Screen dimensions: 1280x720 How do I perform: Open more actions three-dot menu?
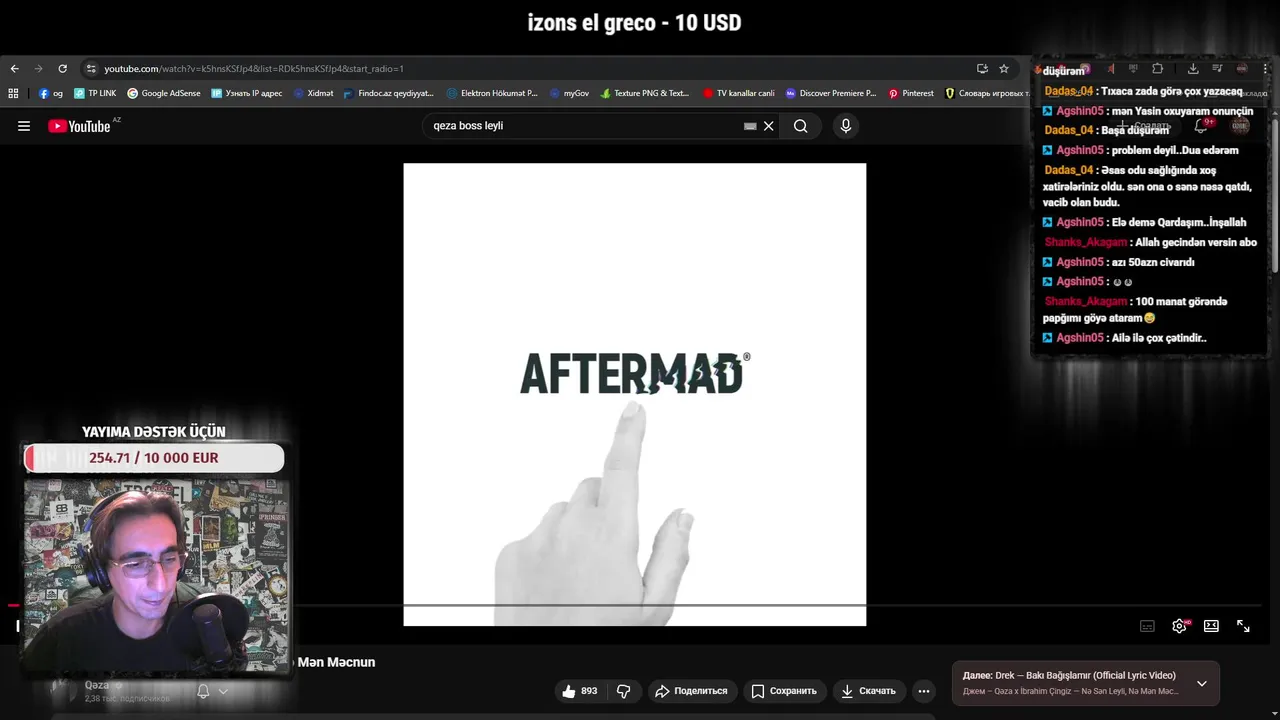coord(924,691)
